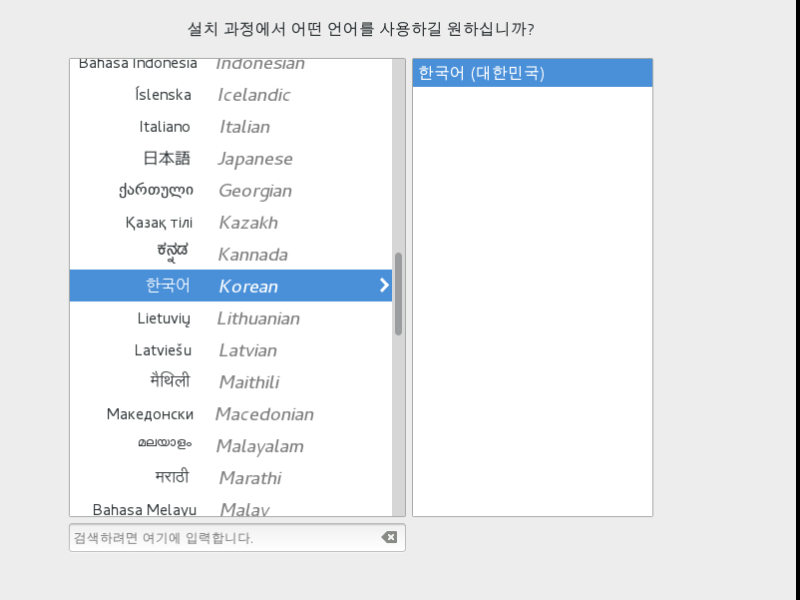Select Macedonian language row
Screen dimensions: 800x600
[x=231, y=414]
